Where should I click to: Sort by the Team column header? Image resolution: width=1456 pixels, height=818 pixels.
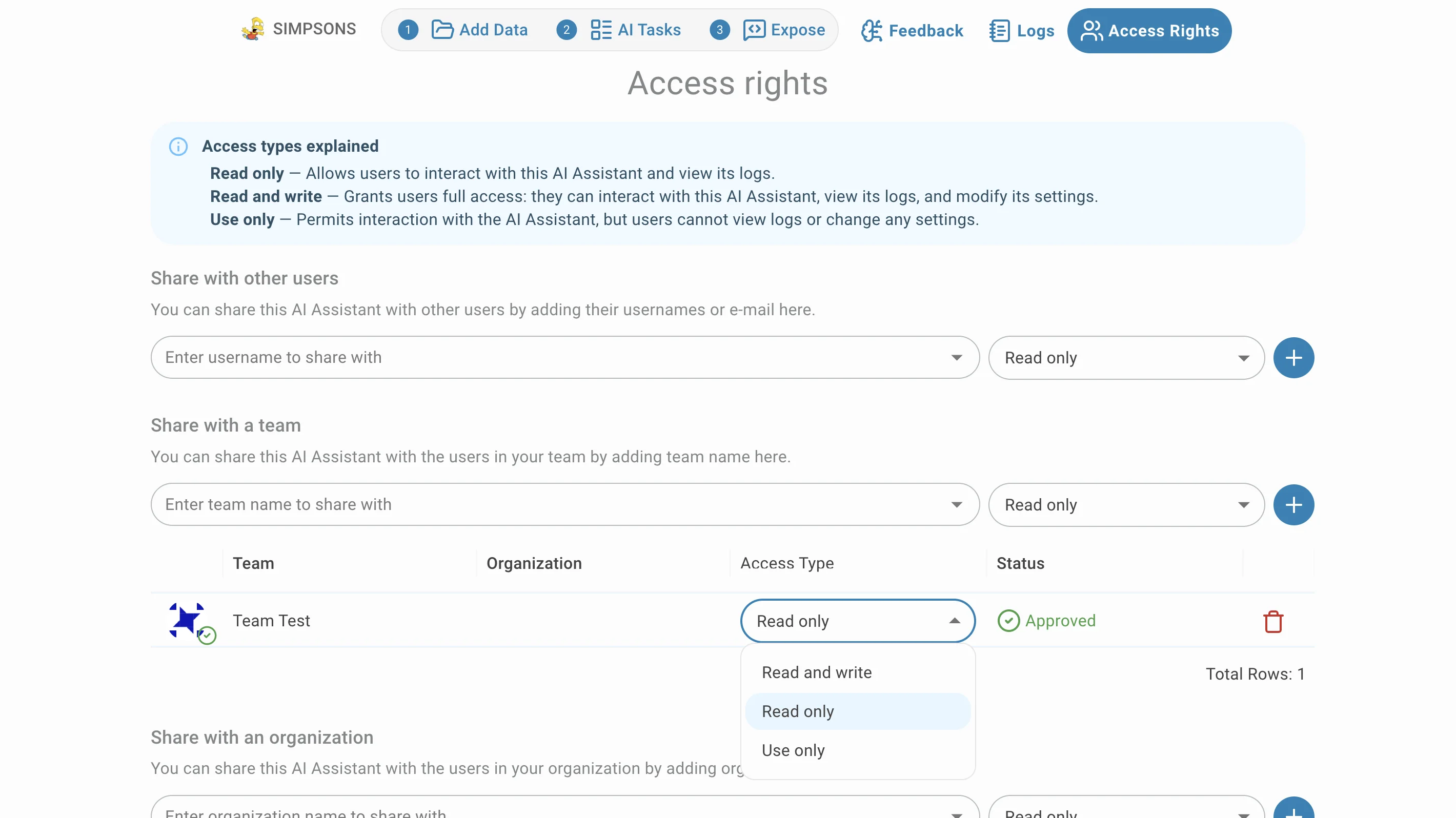point(253,563)
